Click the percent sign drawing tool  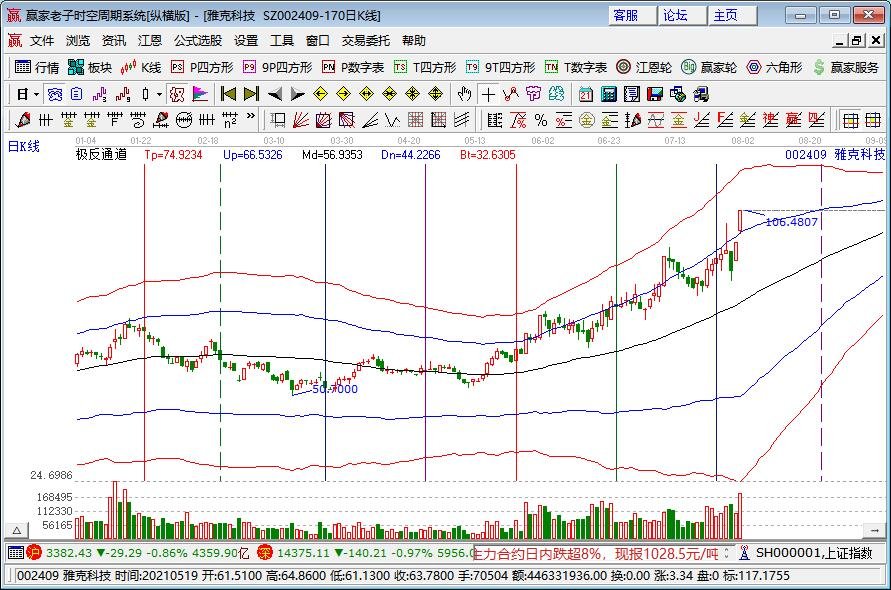(541, 120)
